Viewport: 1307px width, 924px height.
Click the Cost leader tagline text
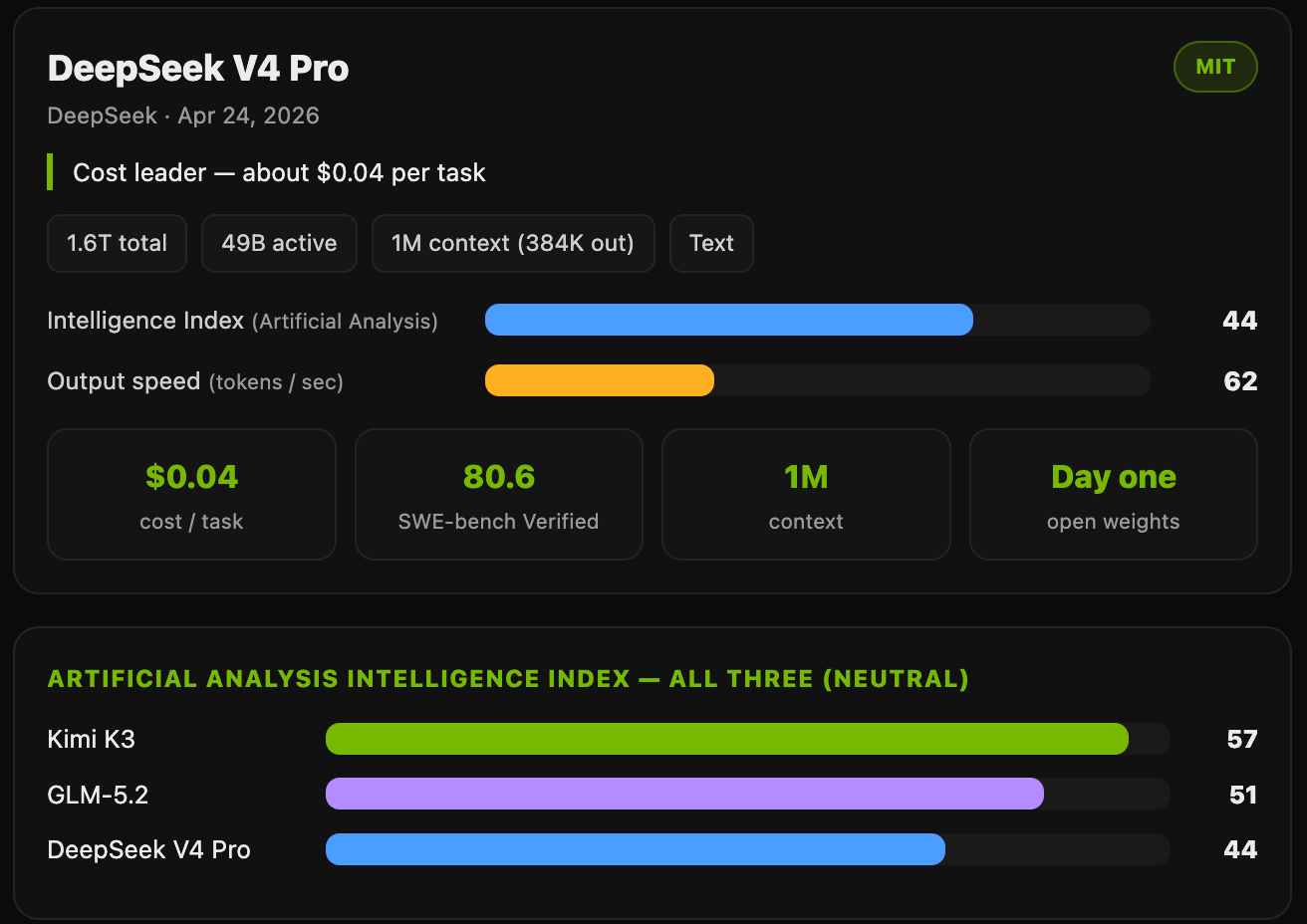[x=279, y=172]
